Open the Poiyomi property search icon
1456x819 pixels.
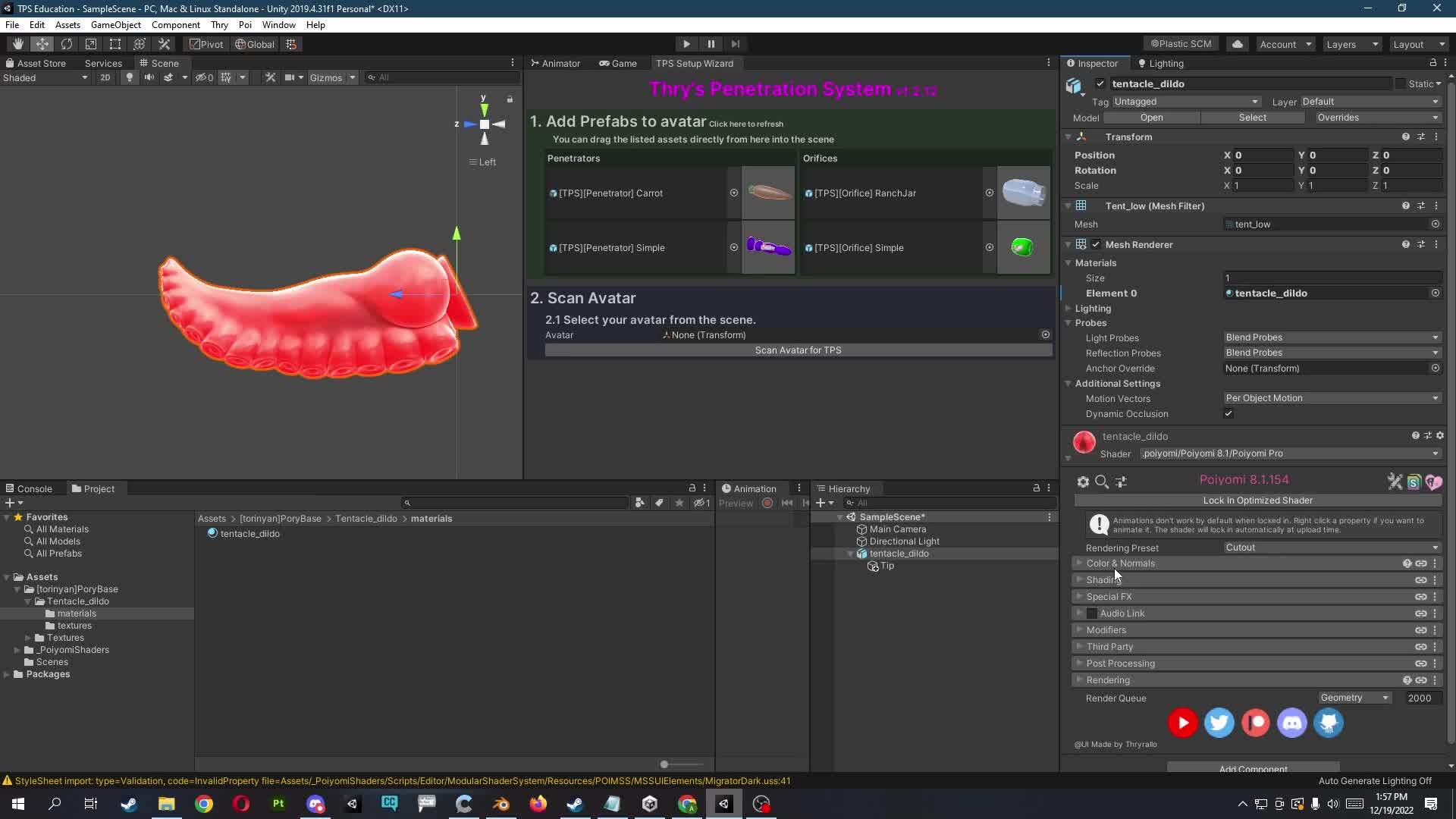coord(1102,482)
